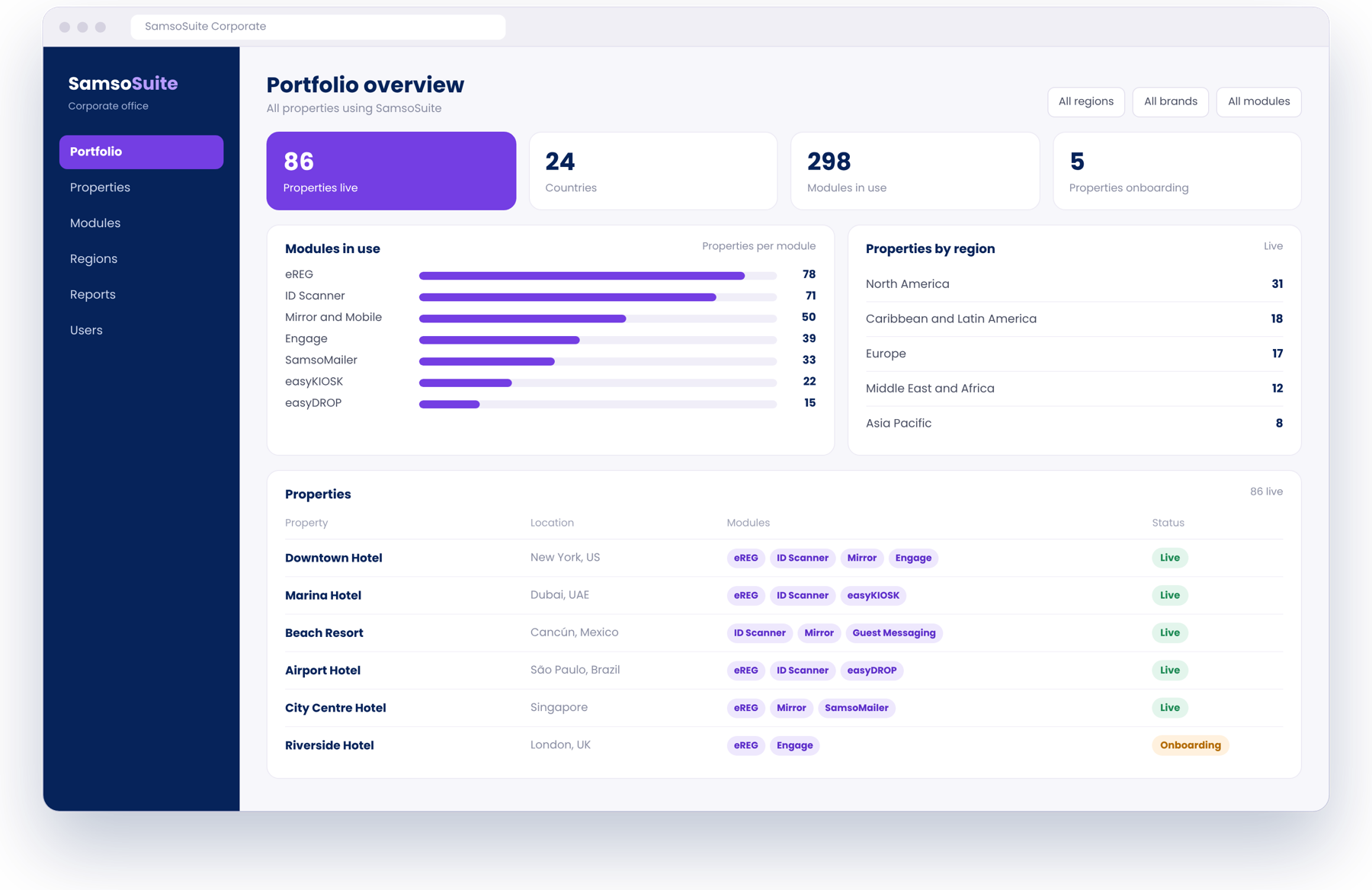The image size is (1372, 890).
Task: Click the Modules column header
Action: coord(748,523)
